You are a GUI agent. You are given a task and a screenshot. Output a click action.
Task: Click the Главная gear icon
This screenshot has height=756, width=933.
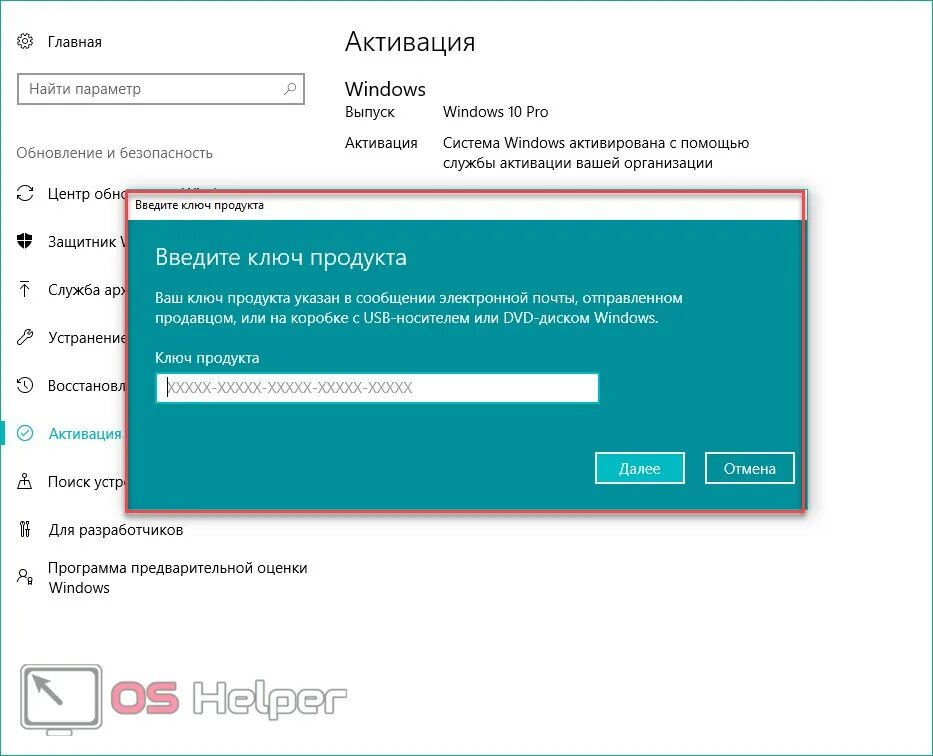pos(25,42)
